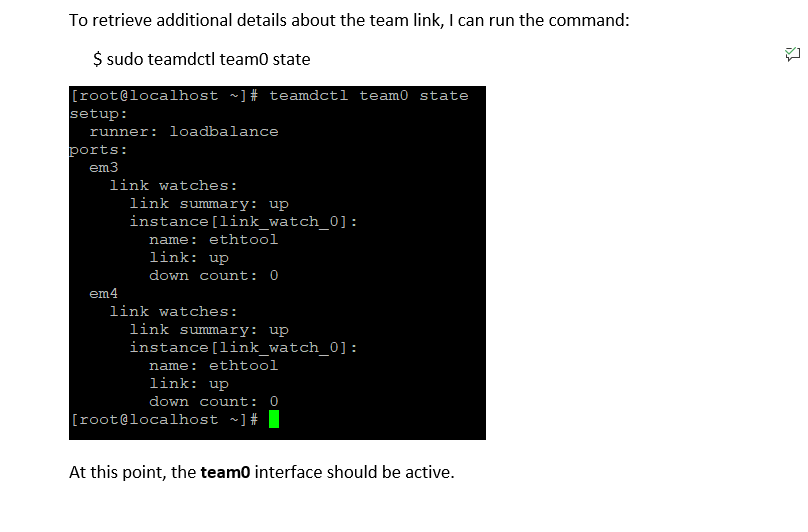
Task: Place cursor in the sudo teamdctl command line
Action: pos(201,59)
